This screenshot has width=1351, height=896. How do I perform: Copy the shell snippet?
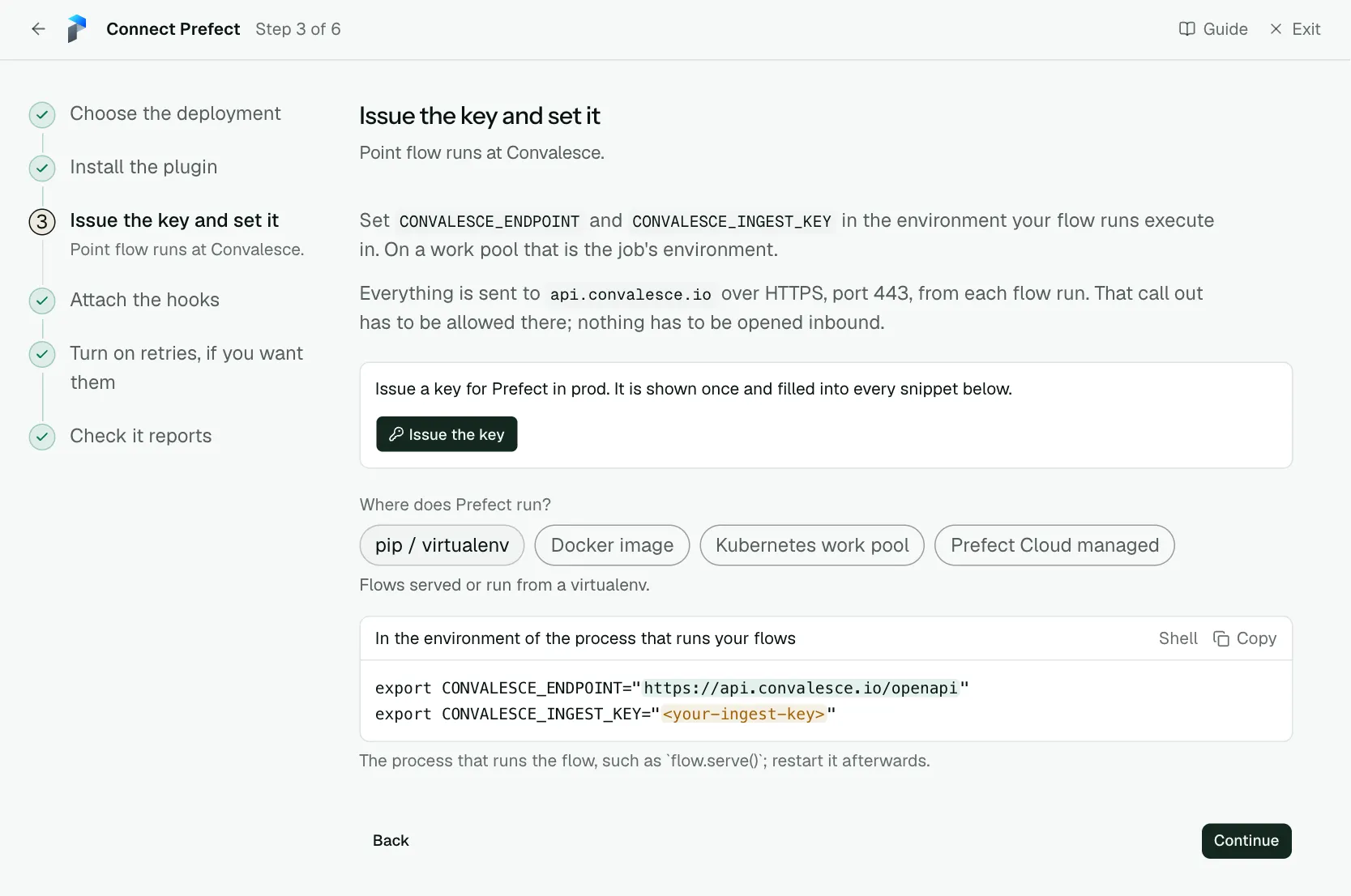[x=1245, y=638]
